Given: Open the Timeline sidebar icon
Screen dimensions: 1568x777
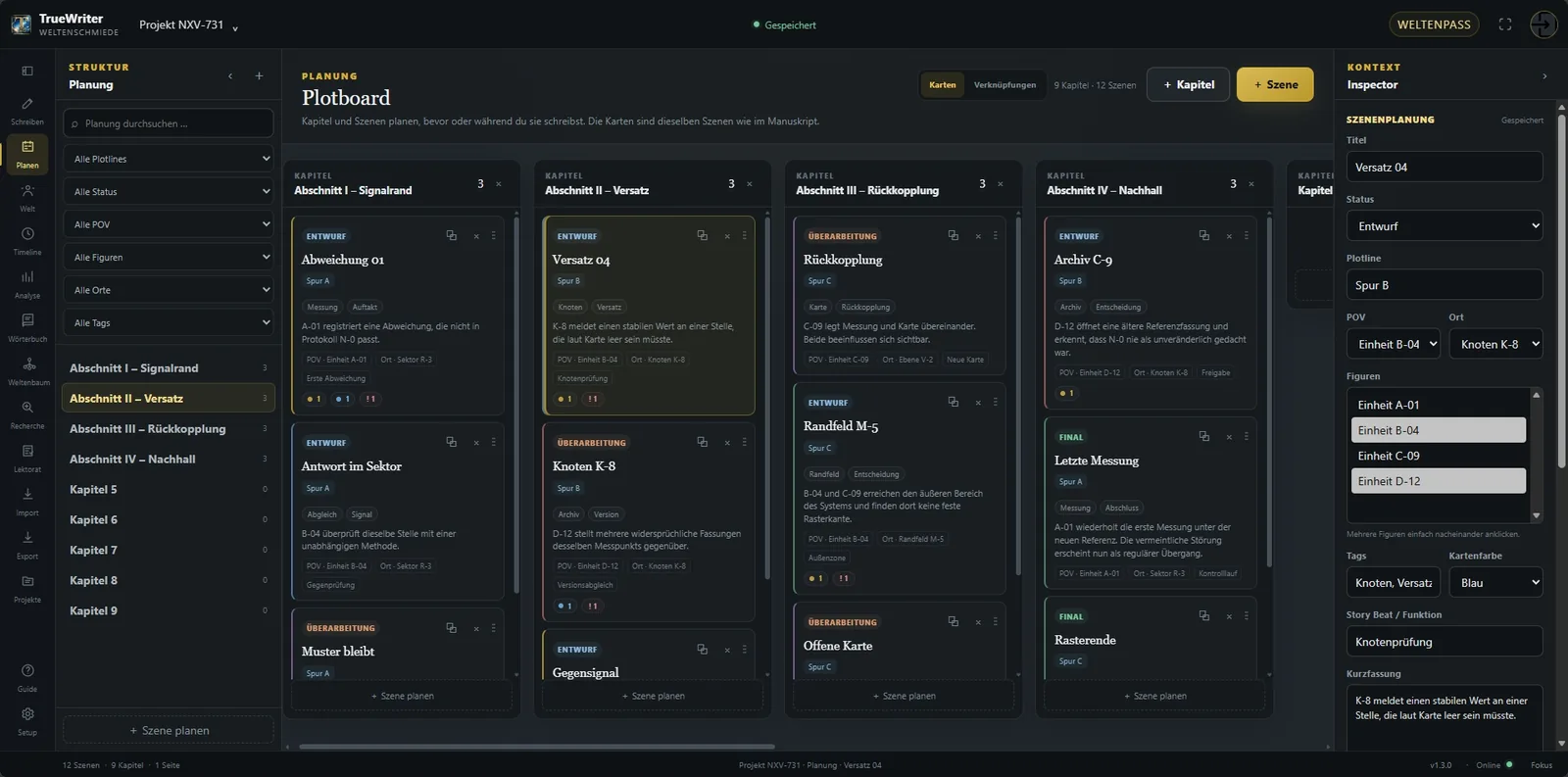Looking at the screenshot, I should [x=27, y=240].
